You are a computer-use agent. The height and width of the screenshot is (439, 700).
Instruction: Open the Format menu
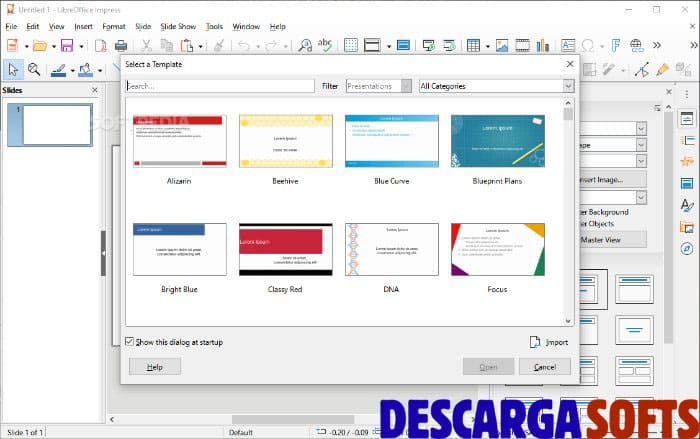pyautogui.click(x=114, y=27)
